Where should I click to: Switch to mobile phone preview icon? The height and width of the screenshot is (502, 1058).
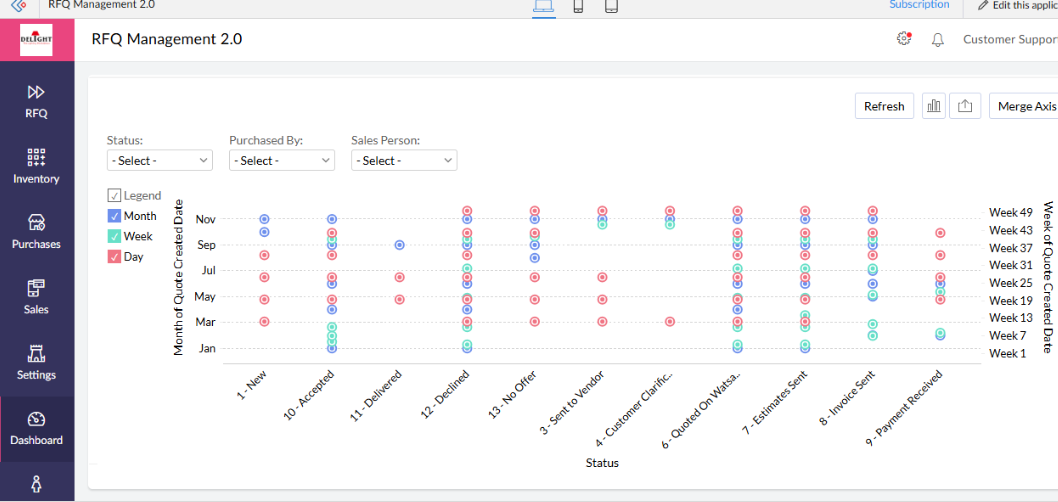[578, 7]
